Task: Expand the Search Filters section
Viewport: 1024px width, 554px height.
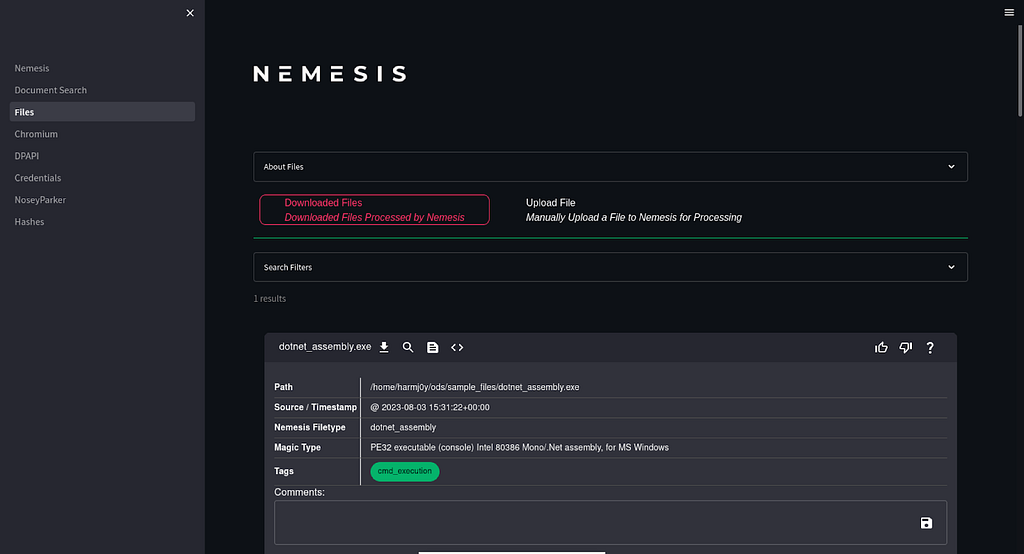Action: (610, 267)
